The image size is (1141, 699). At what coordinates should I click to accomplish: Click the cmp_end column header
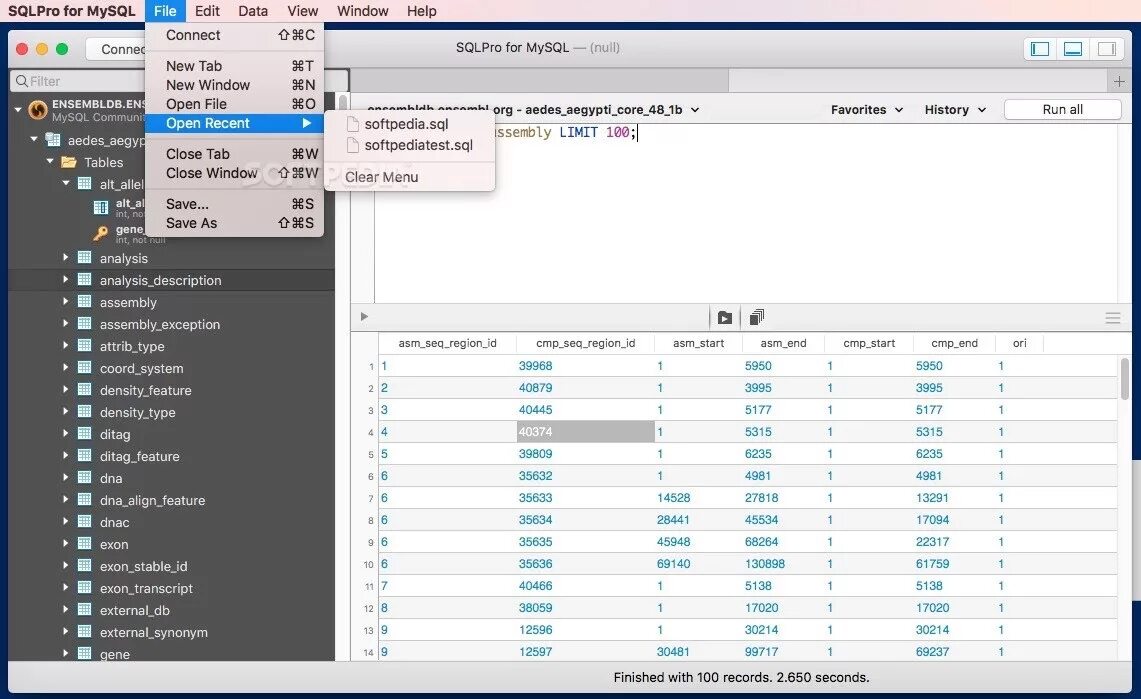click(x=954, y=343)
